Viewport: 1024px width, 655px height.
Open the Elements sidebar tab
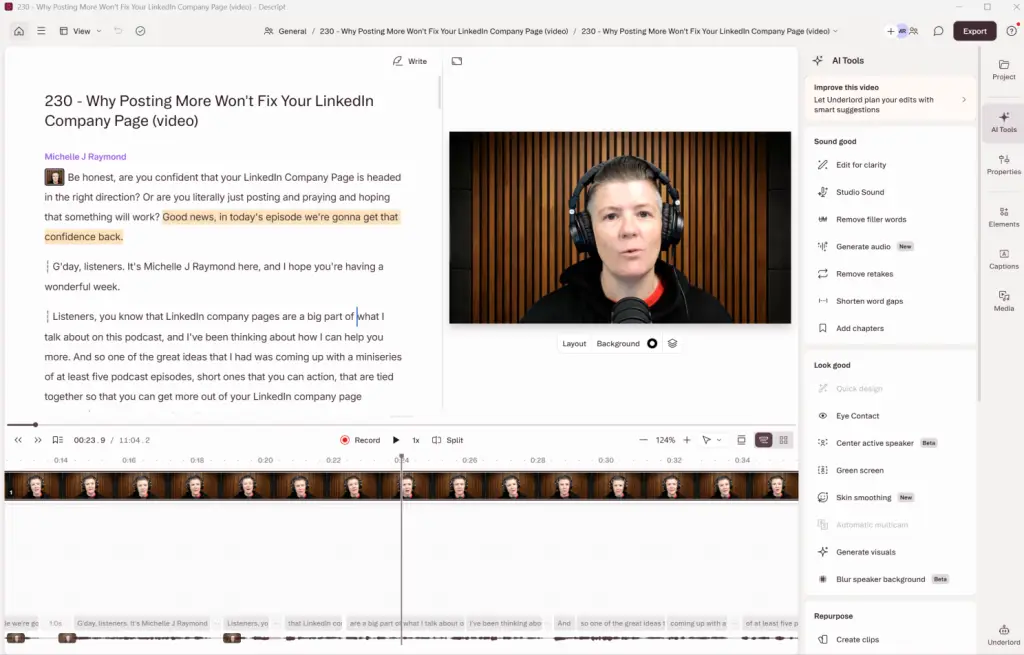tap(1004, 217)
